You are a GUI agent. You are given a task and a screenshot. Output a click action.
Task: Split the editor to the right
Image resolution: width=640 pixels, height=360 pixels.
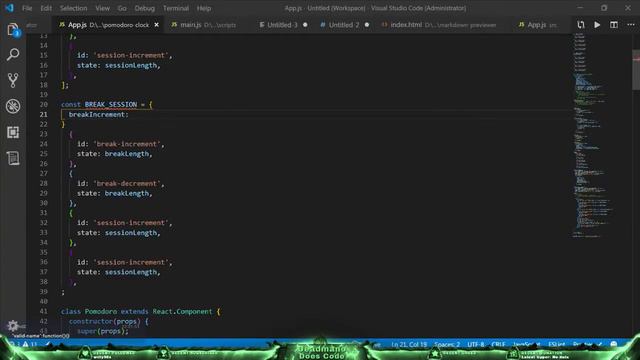(x=614, y=25)
